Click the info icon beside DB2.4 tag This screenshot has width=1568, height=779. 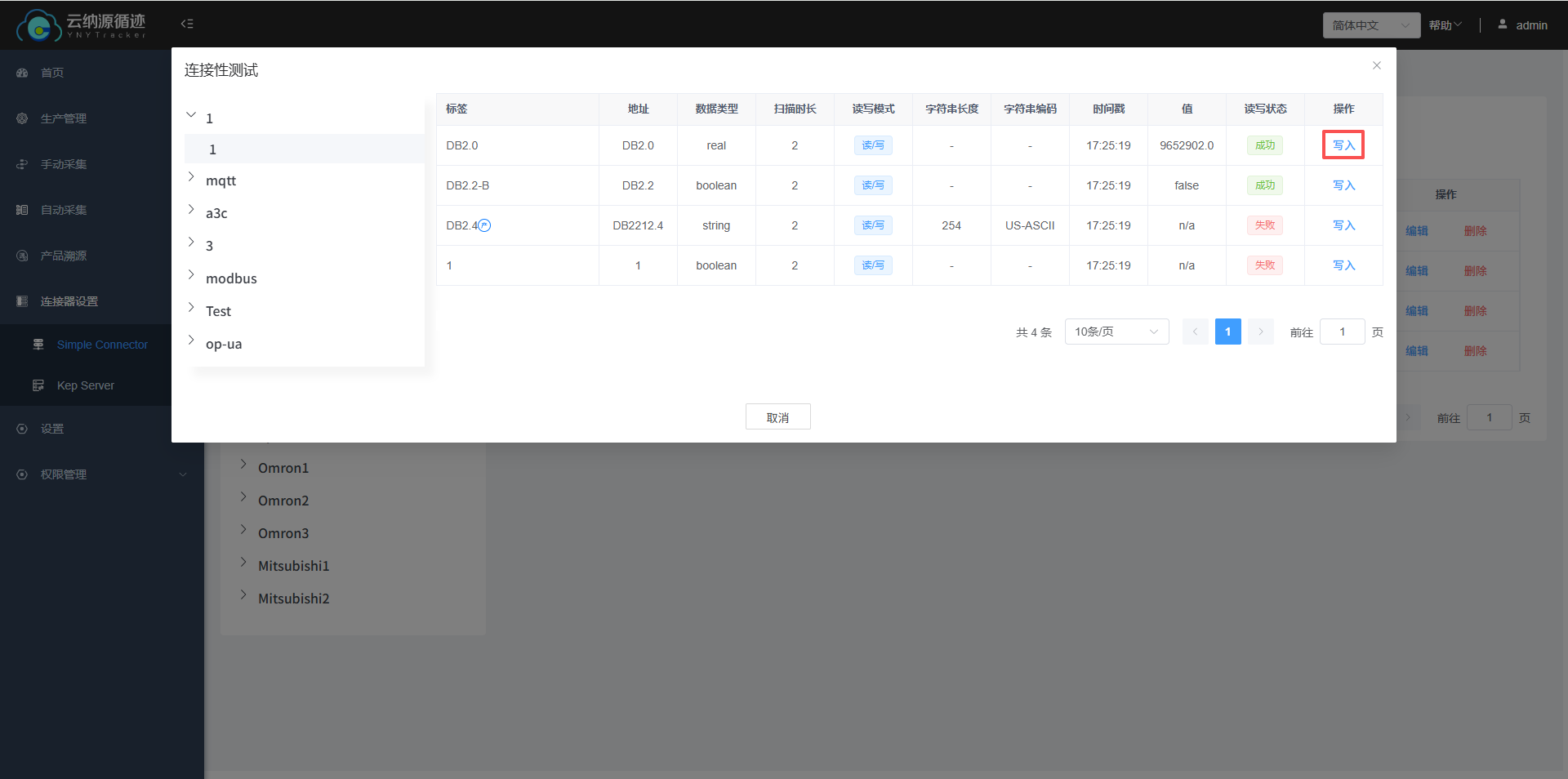coord(484,225)
